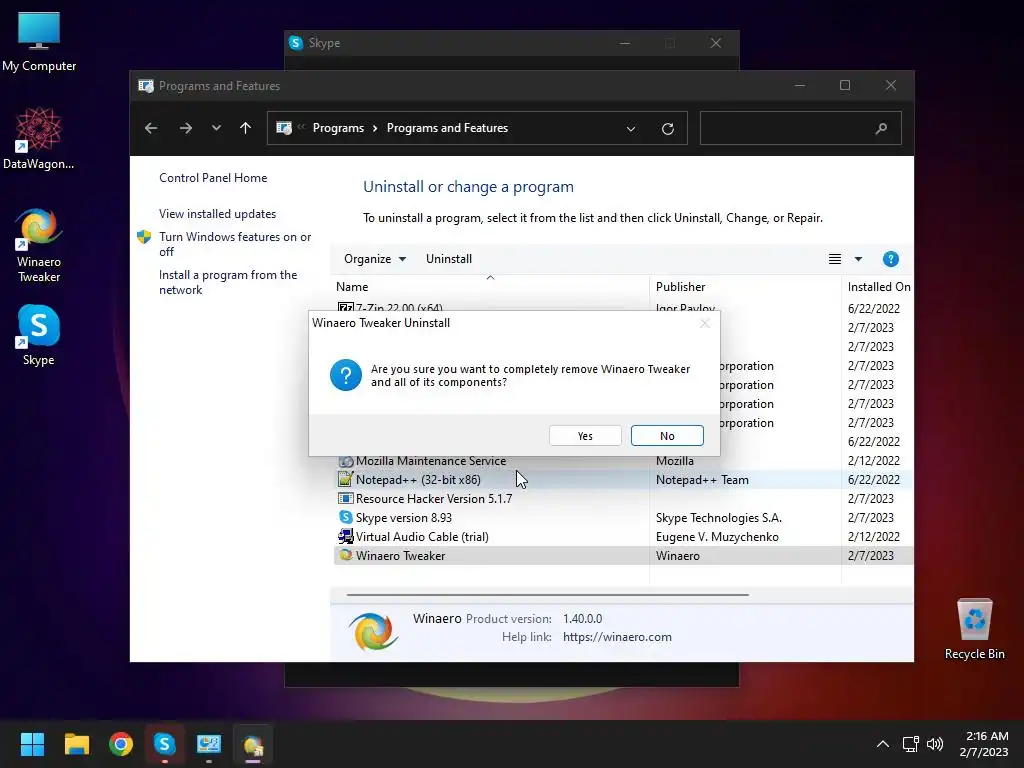Open File Explorer from the taskbar

tap(76, 744)
